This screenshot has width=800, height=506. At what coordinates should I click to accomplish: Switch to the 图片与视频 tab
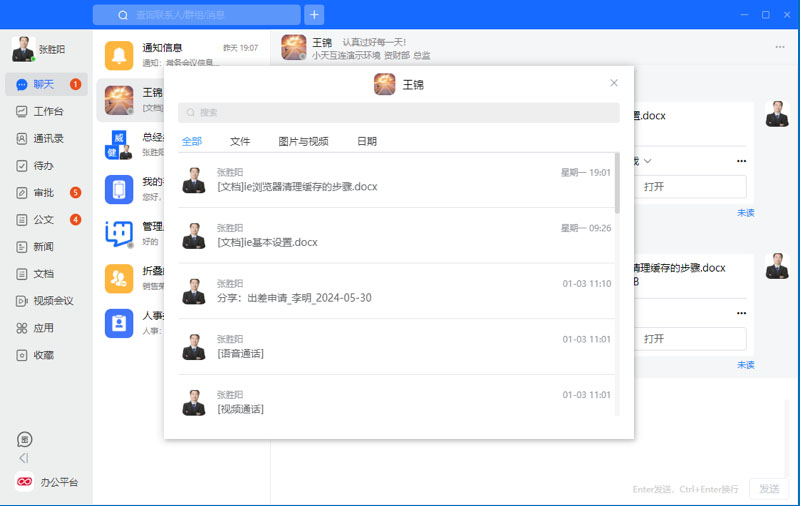click(303, 141)
